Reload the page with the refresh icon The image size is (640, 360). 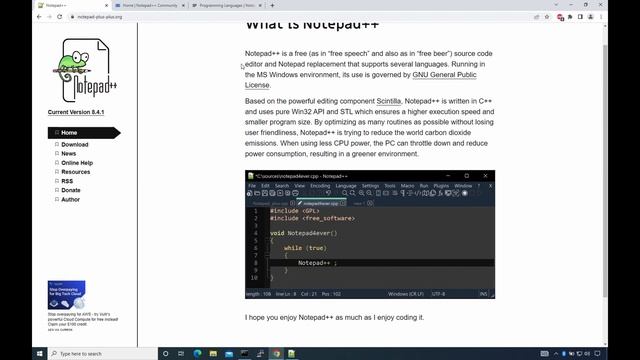[x=60, y=17]
